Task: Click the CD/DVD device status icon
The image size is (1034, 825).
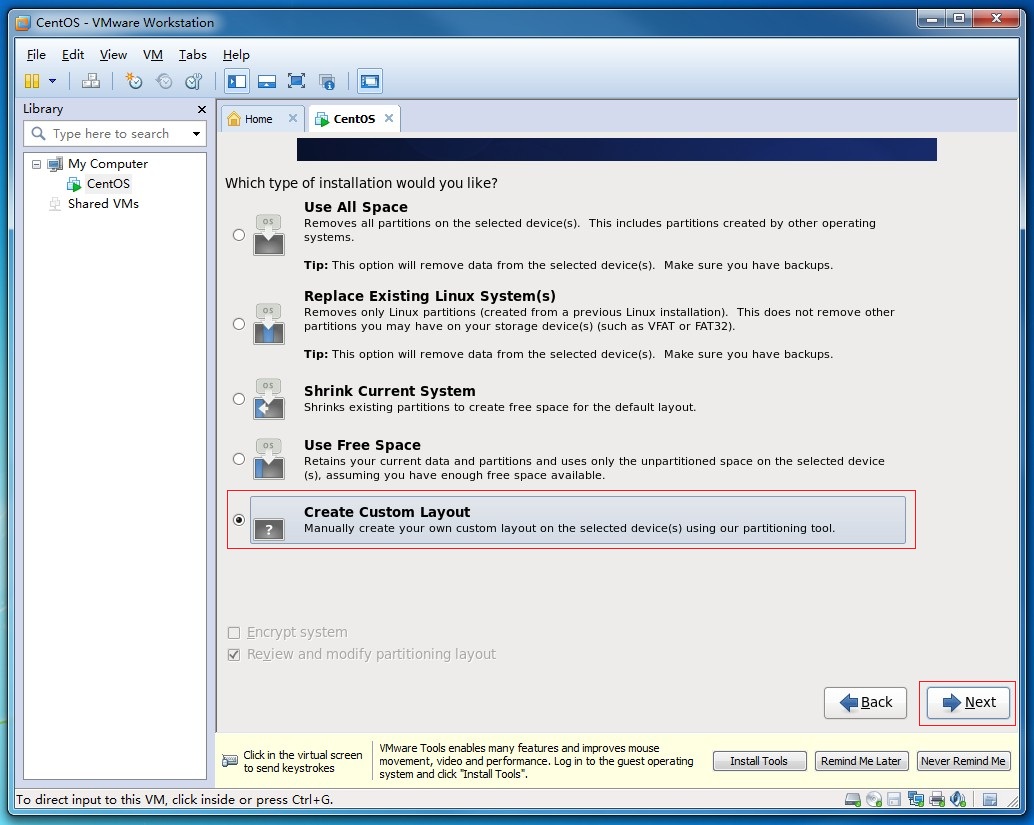Action: 874,799
